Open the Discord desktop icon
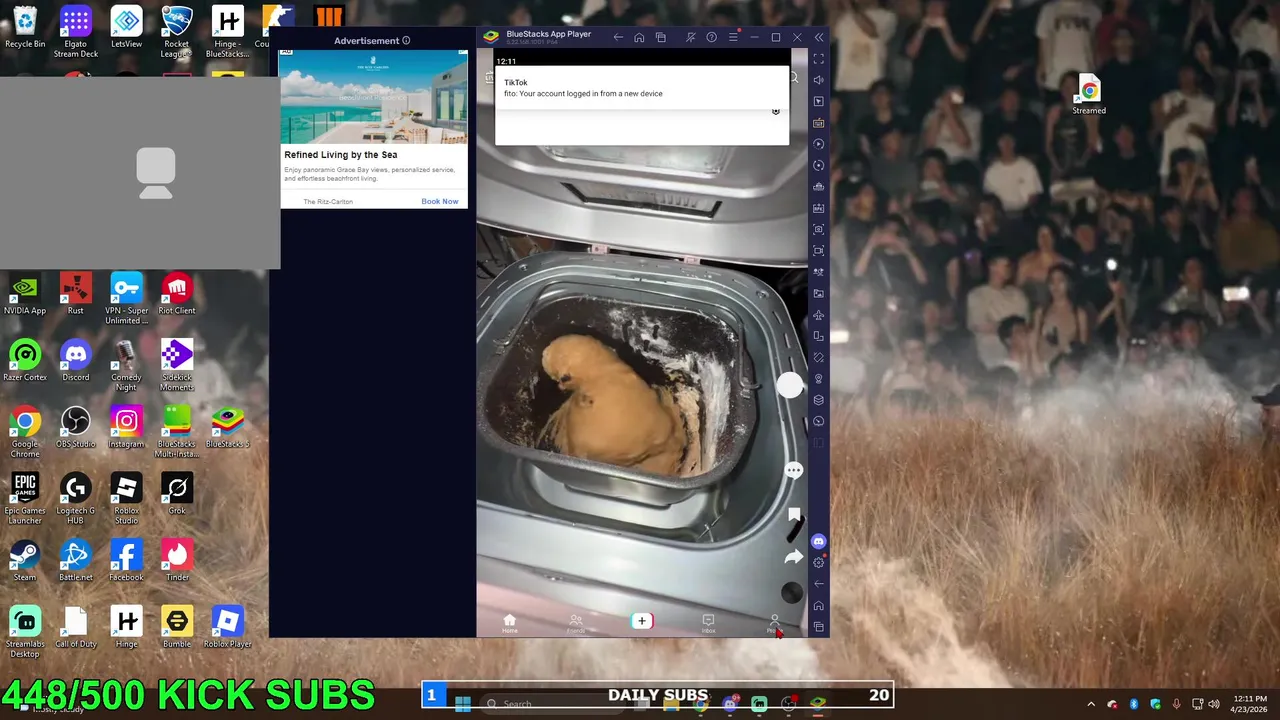Image resolution: width=1280 pixels, height=720 pixels. pos(75,361)
